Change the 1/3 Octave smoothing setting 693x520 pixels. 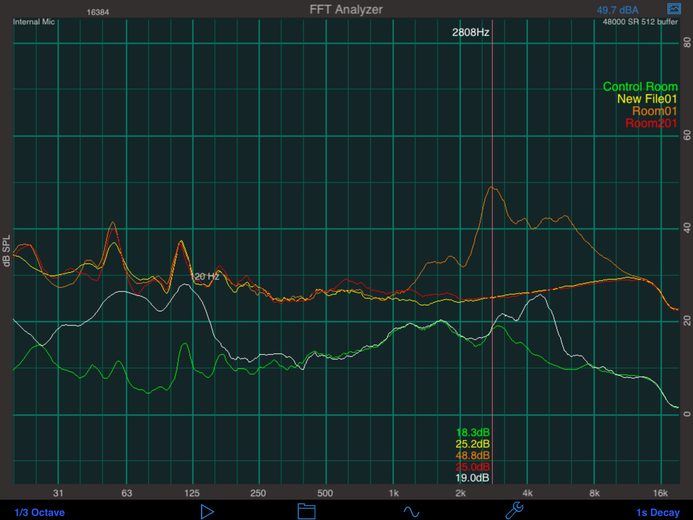click(x=39, y=512)
